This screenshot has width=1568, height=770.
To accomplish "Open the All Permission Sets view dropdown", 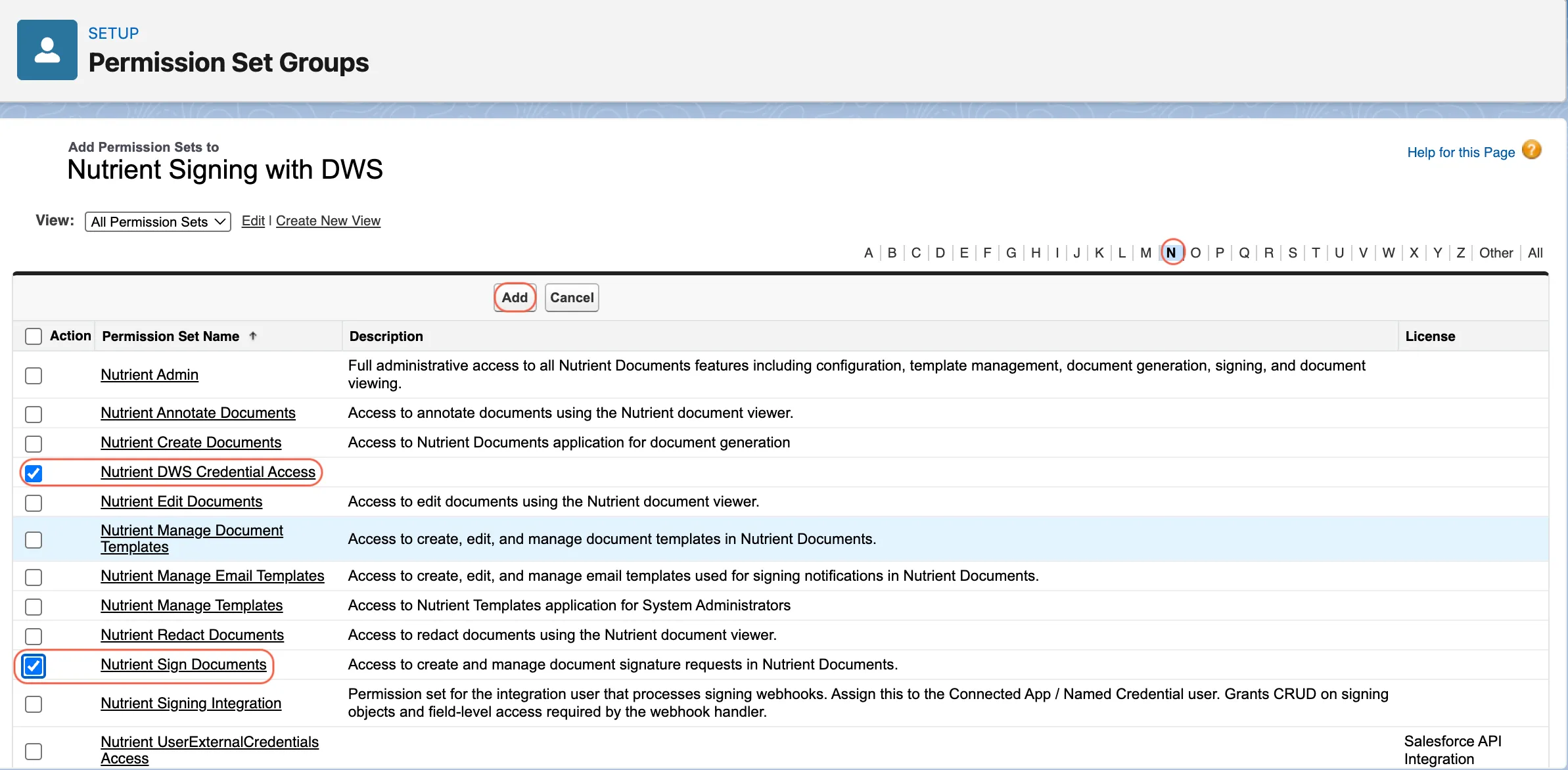I will (158, 221).
